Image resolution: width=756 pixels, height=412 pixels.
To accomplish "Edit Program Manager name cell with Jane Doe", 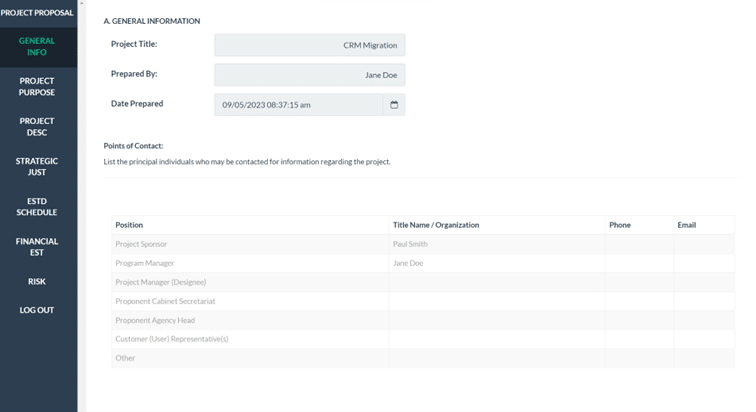I will tap(496, 263).
